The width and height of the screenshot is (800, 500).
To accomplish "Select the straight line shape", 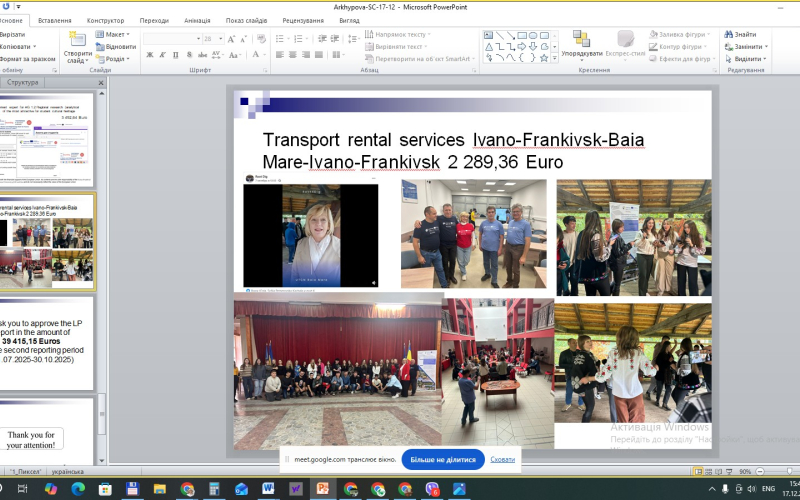I will (x=499, y=35).
